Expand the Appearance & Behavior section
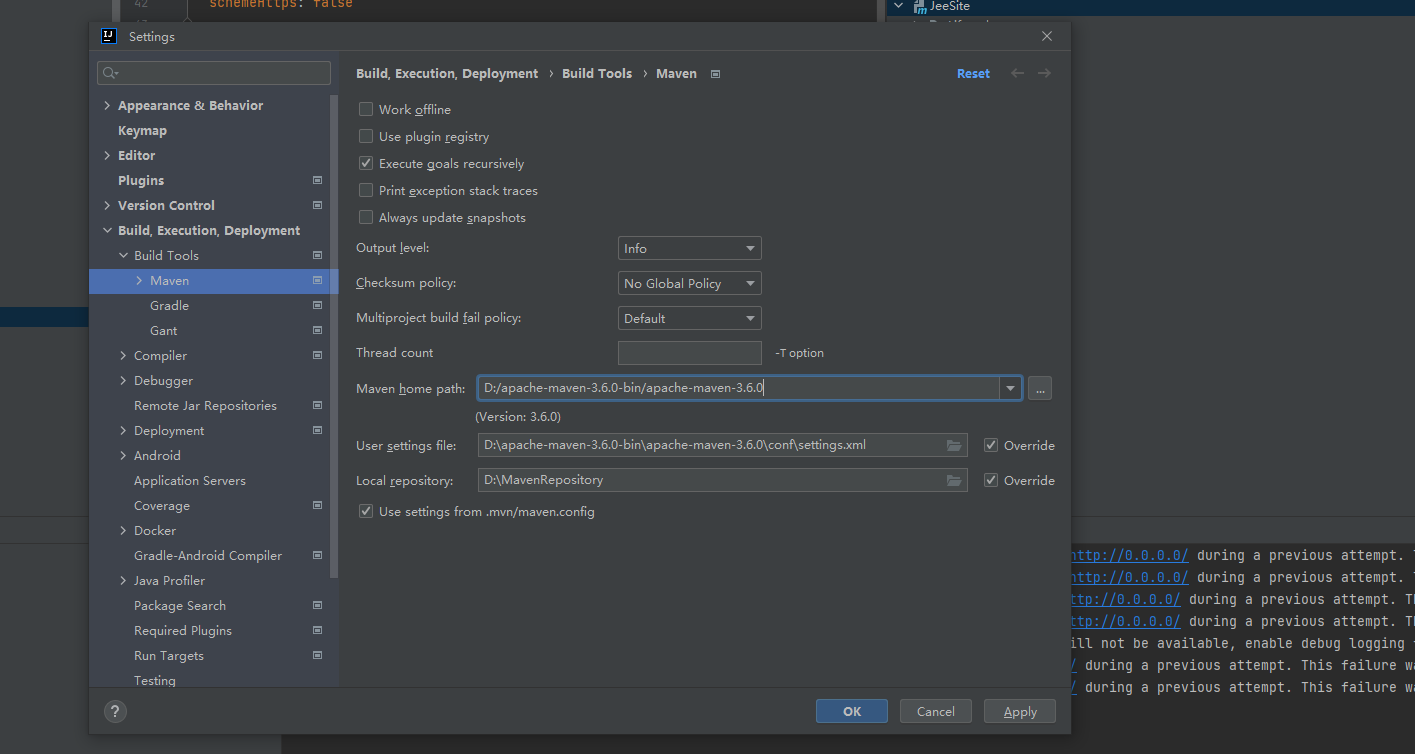Screen dimensions: 1415x754 [107, 106]
